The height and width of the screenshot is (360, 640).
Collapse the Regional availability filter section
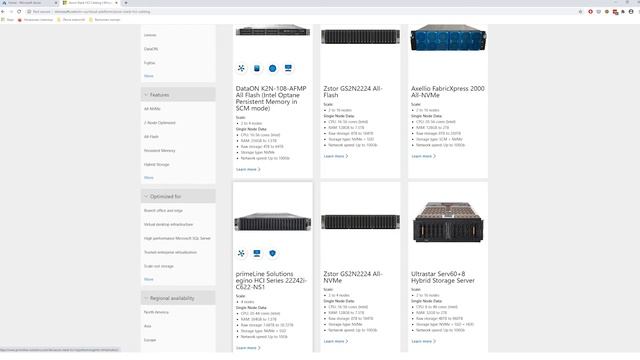click(x=178, y=298)
